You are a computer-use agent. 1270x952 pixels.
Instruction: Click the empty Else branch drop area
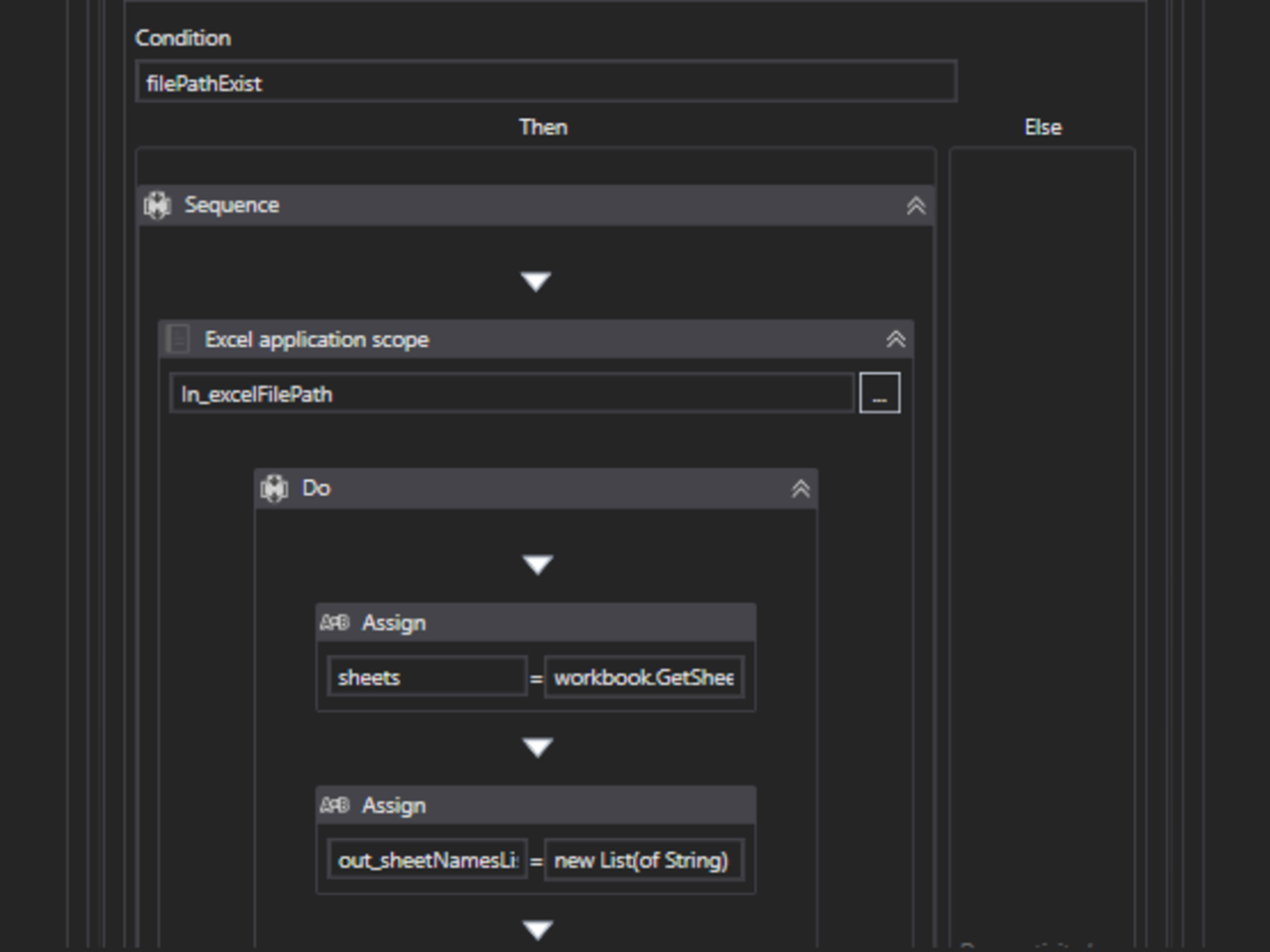pos(1042,496)
